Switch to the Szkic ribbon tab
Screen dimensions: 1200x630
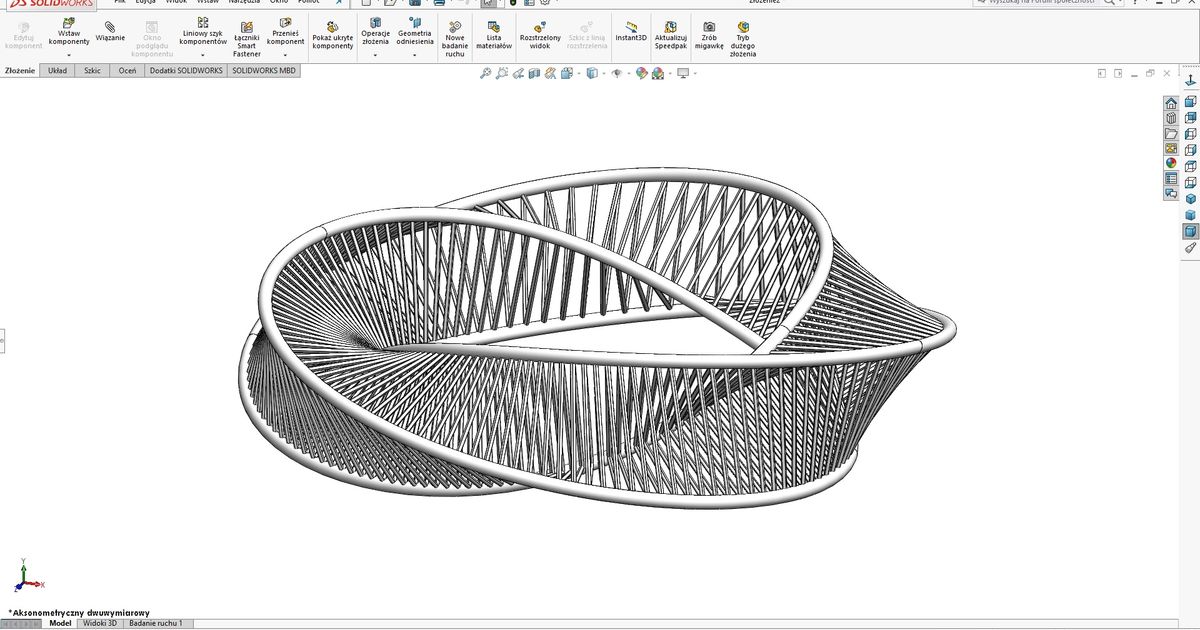click(x=91, y=71)
